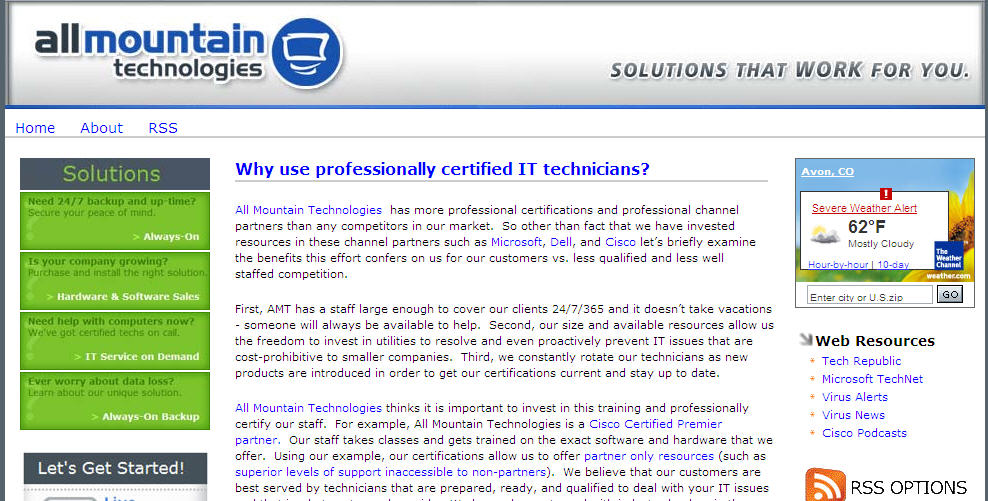Open the Home navigation link
The image size is (988, 501).
point(35,128)
